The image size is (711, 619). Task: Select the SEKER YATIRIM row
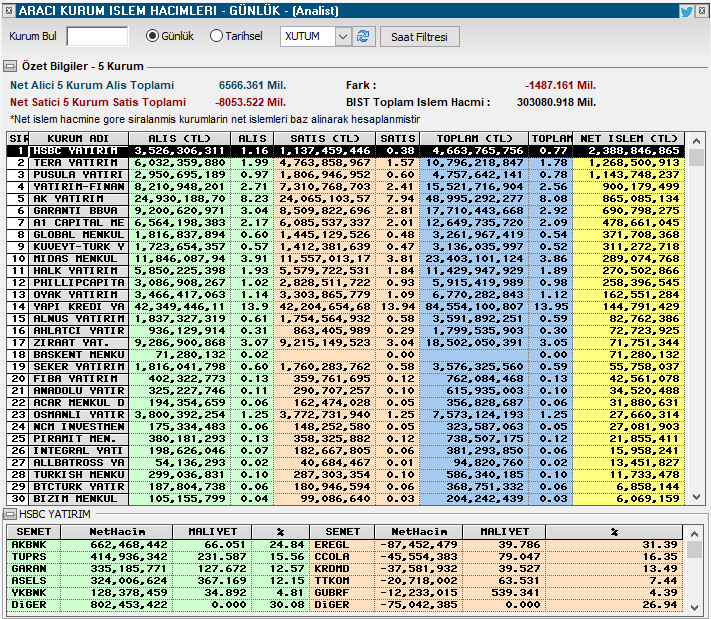click(346, 367)
